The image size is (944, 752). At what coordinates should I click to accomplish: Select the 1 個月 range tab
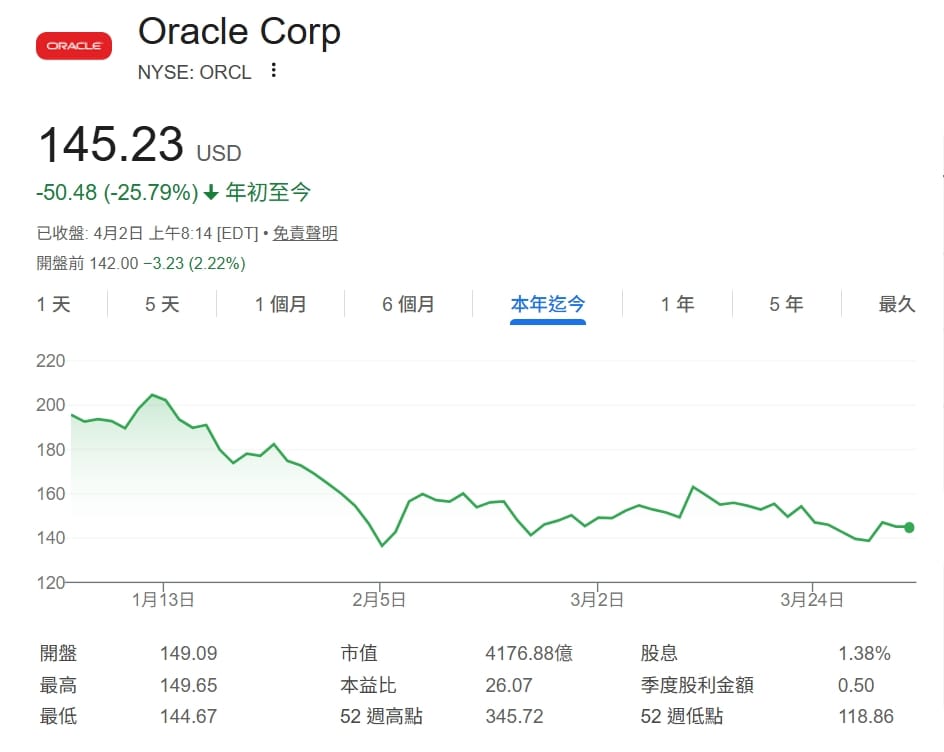tap(280, 304)
